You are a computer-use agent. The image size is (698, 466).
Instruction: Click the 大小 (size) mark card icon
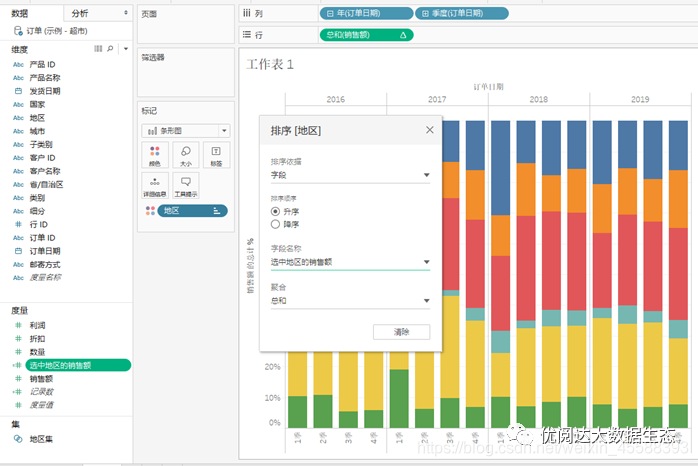click(x=186, y=155)
